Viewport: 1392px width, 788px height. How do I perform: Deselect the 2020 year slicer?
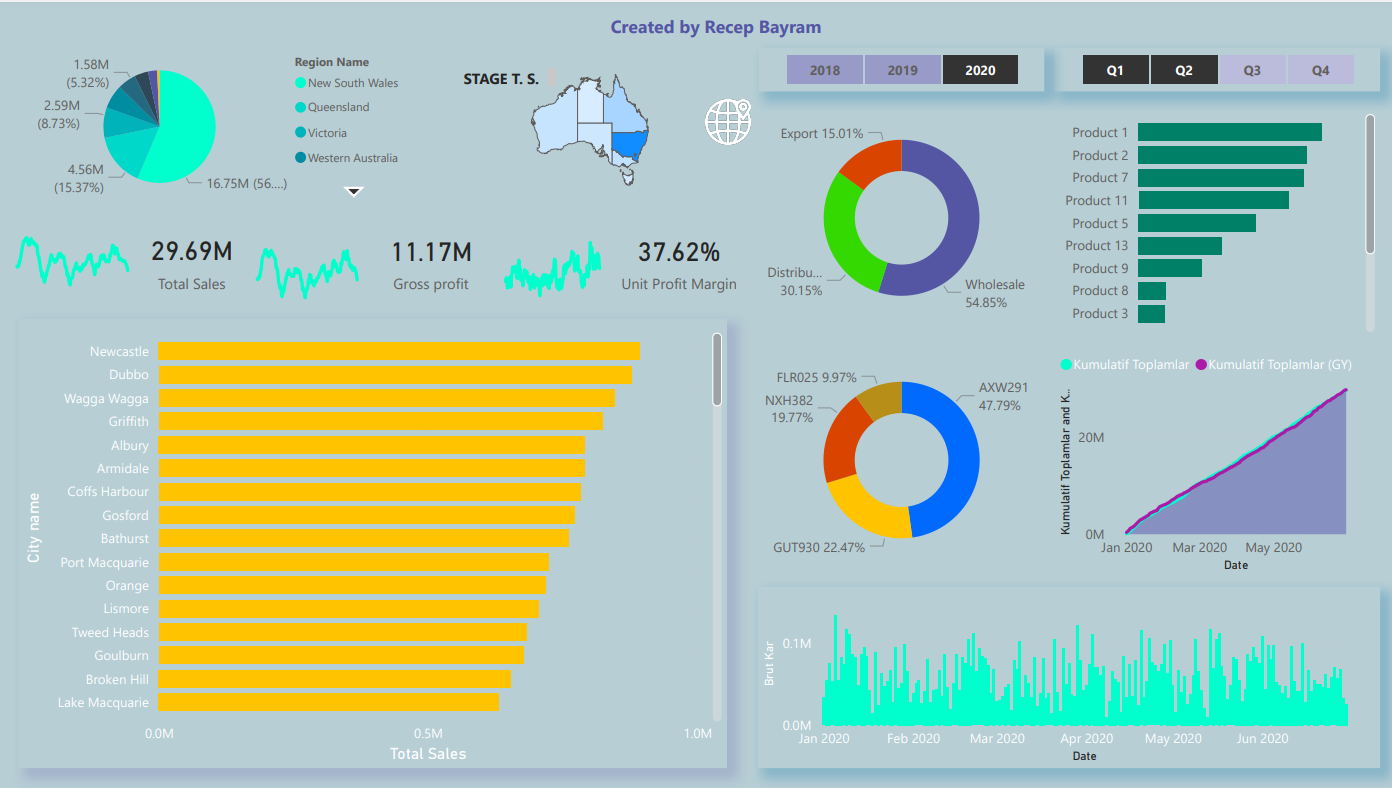(980, 71)
